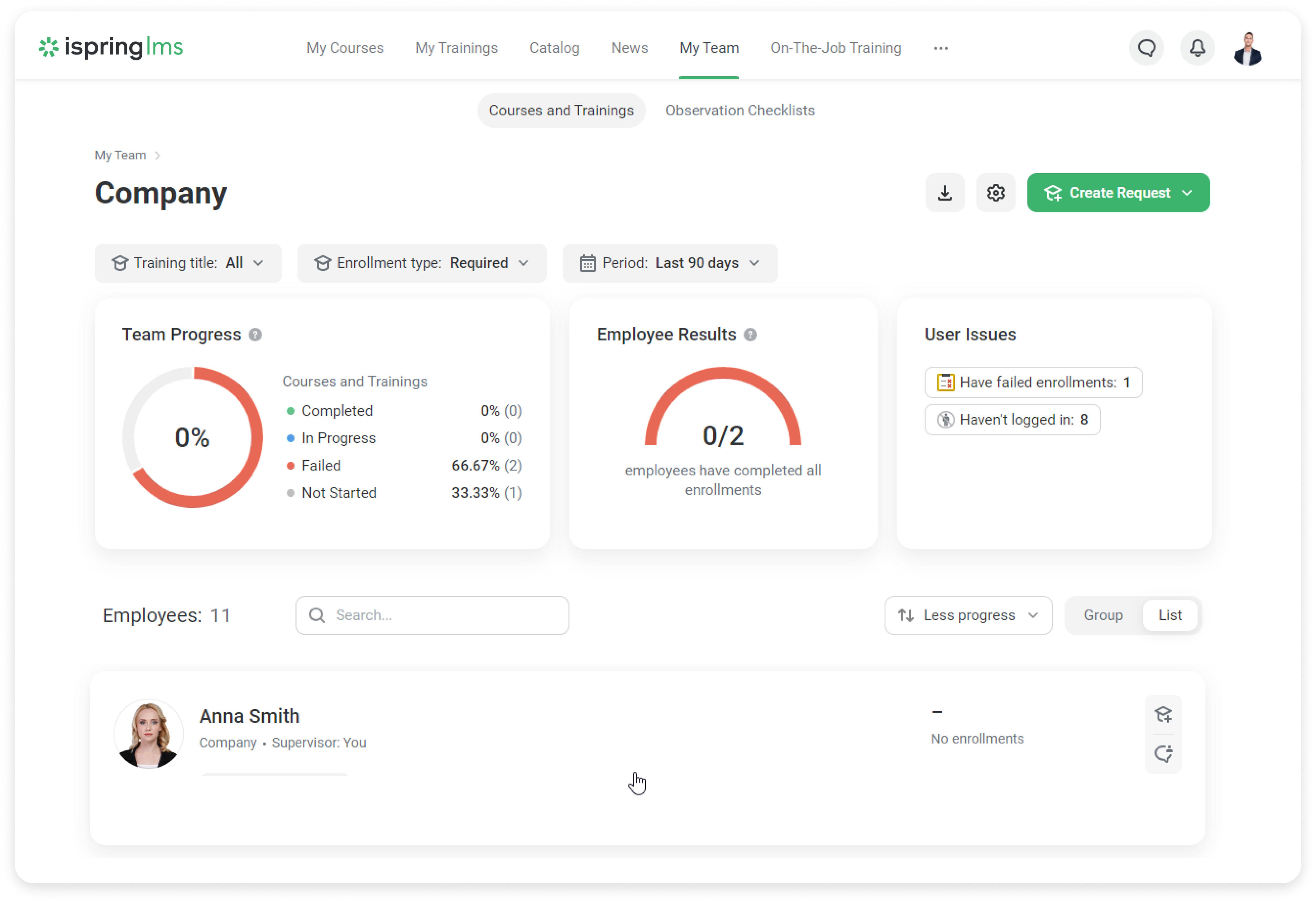Click the Employee Results help icon

(x=750, y=335)
